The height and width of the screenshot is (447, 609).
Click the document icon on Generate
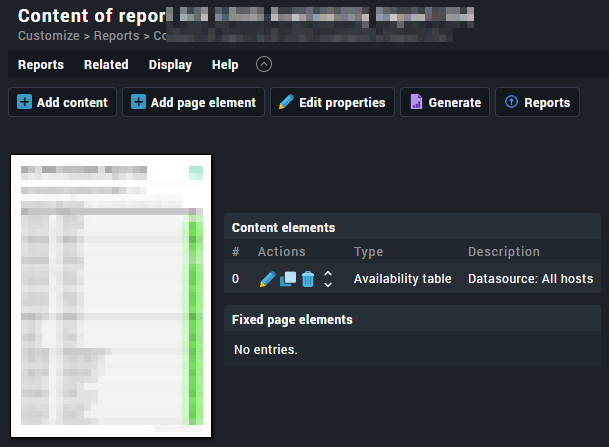point(416,102)
